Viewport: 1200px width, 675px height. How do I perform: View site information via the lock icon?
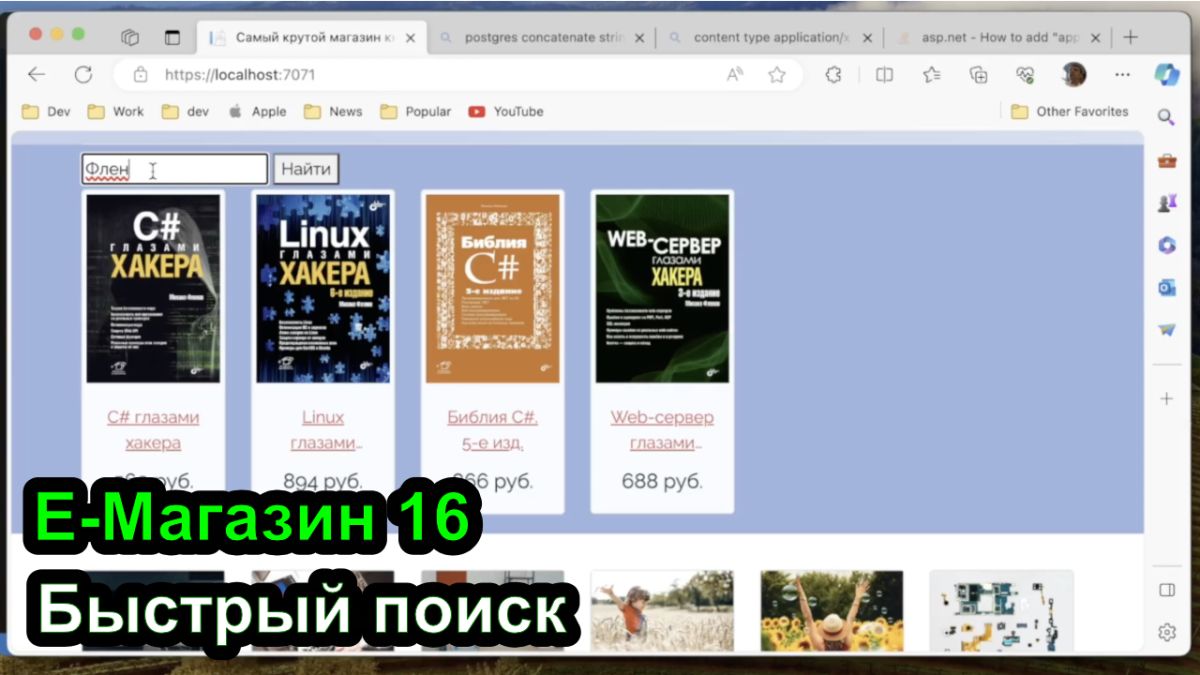click(141, 74)
